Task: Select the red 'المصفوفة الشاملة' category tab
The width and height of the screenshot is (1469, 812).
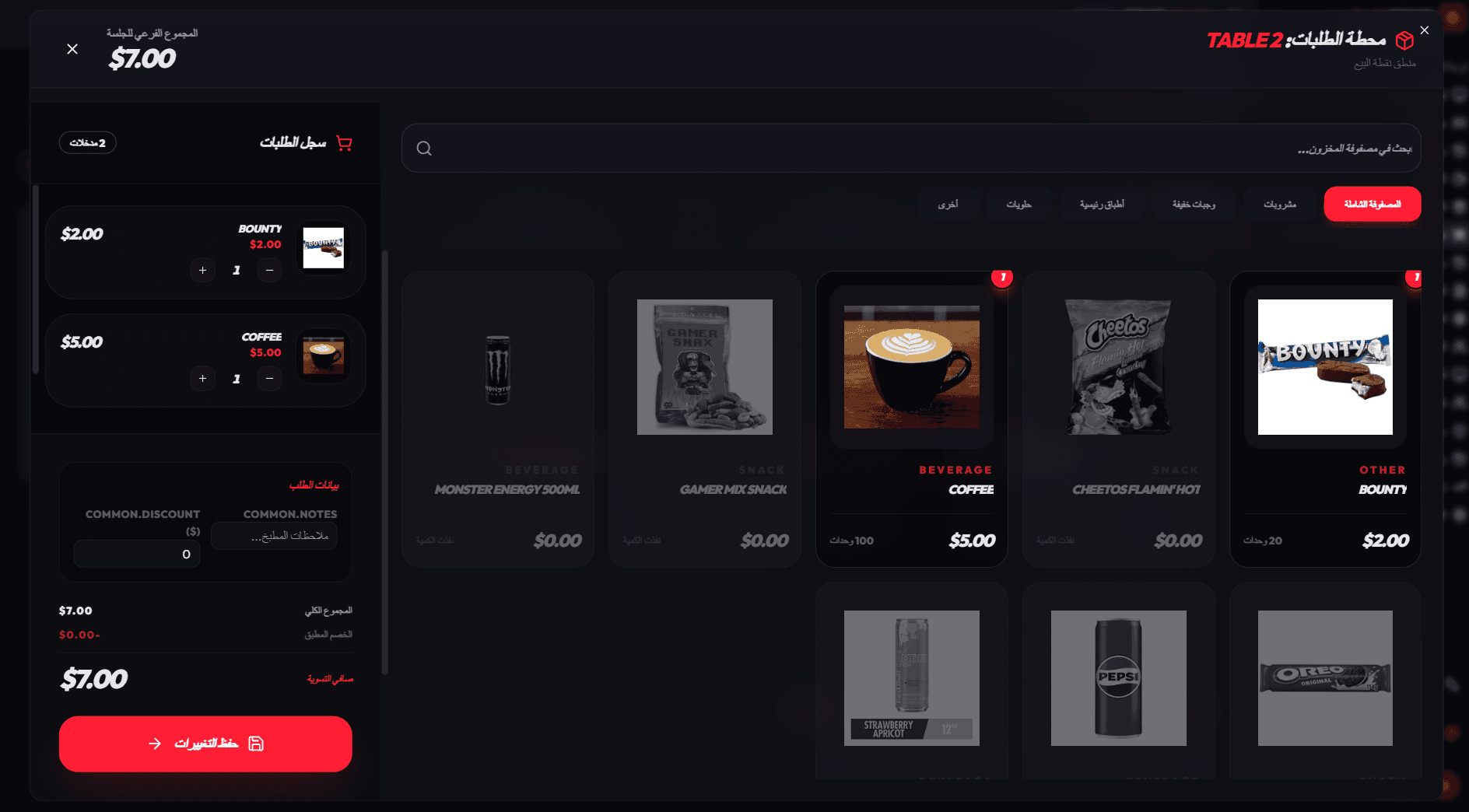Action: click(1373, 204)
